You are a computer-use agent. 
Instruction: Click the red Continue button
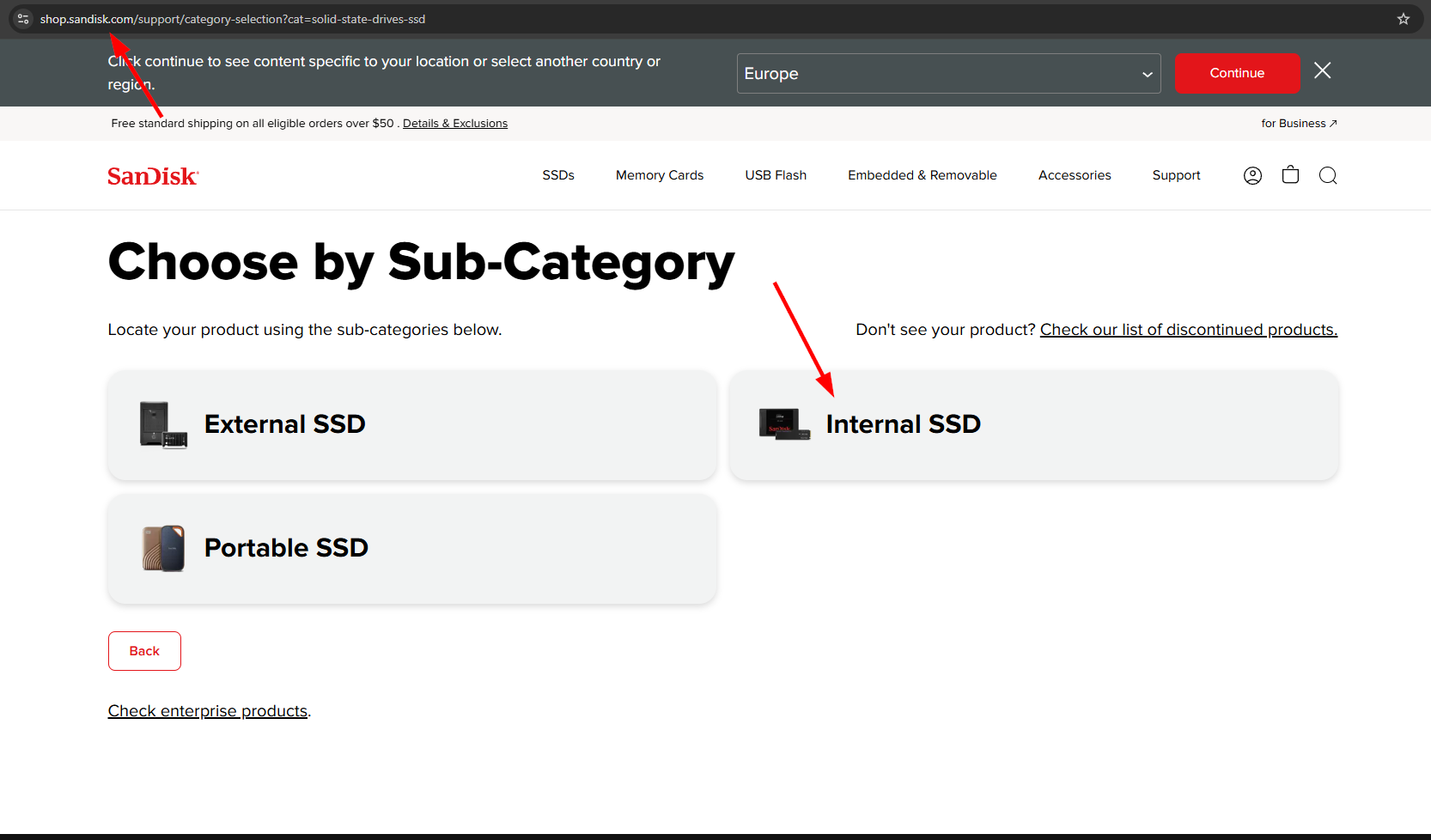[1237, 73]
